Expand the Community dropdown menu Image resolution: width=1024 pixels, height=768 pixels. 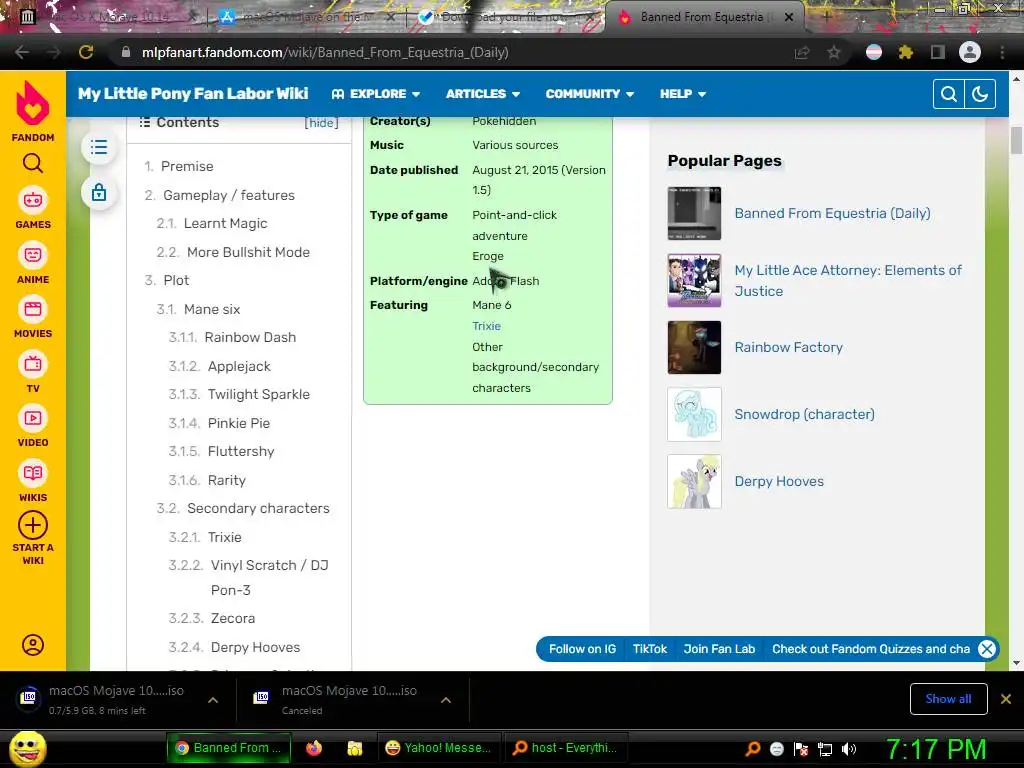(x=590, y=94)
